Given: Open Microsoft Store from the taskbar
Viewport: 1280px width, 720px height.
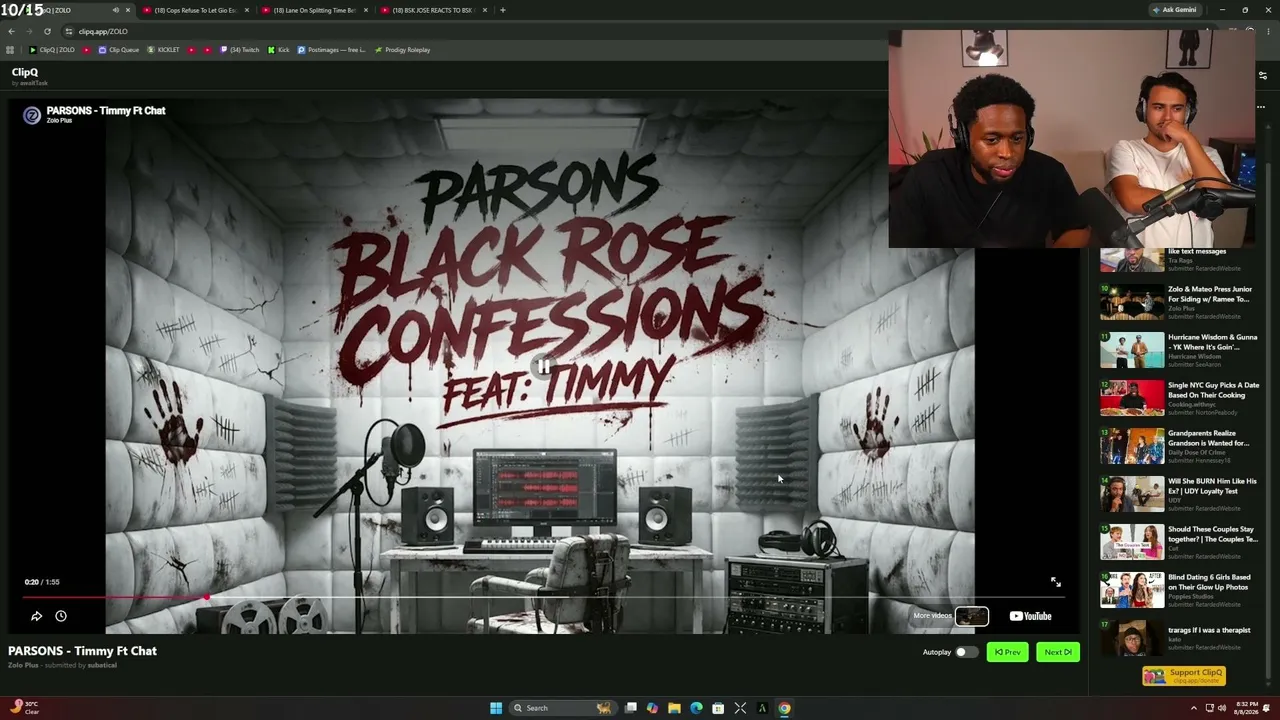Looking at the screenshot, I should (x=718, y=708).
